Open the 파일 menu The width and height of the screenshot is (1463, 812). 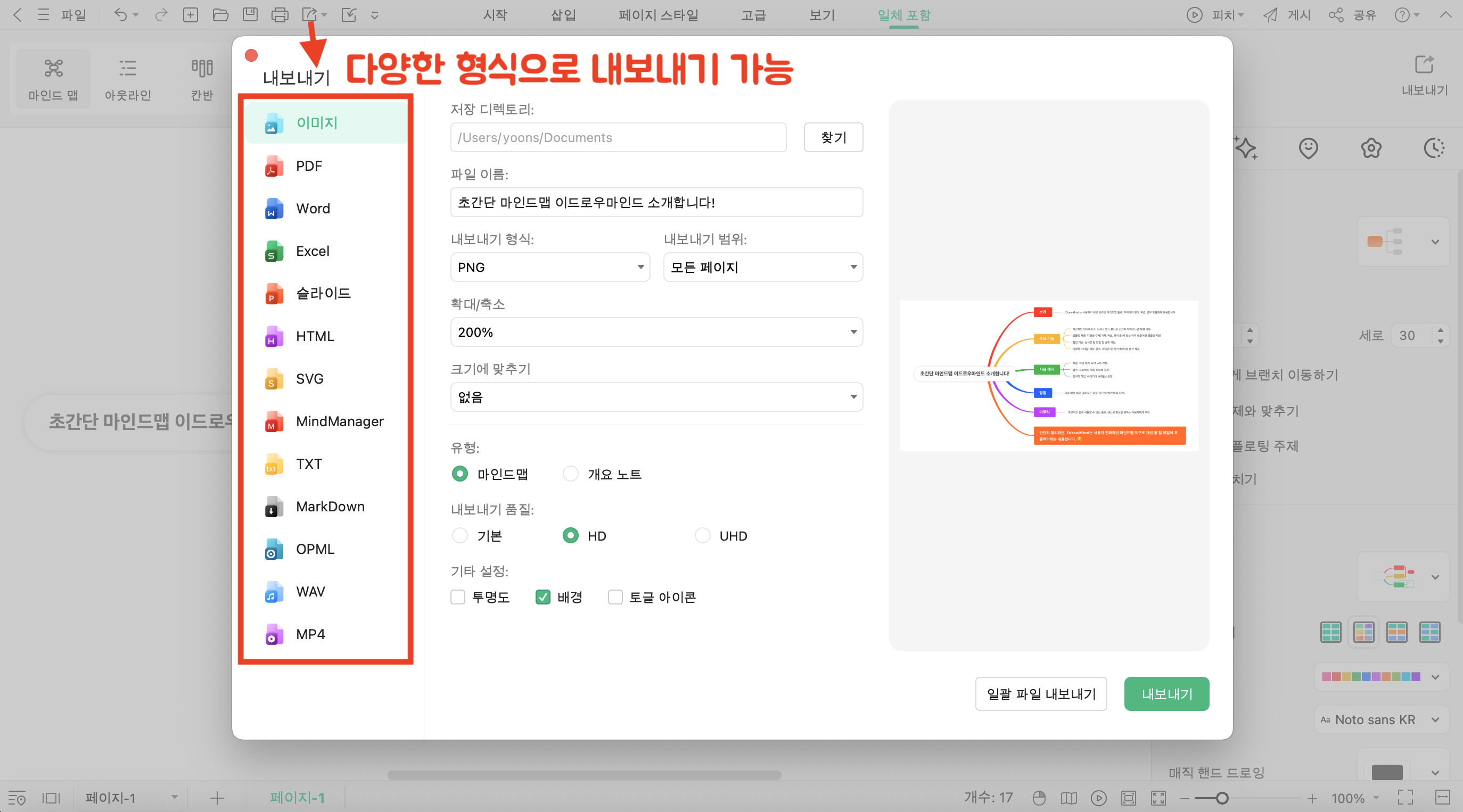pyautogui.click(x=74, y=15)
